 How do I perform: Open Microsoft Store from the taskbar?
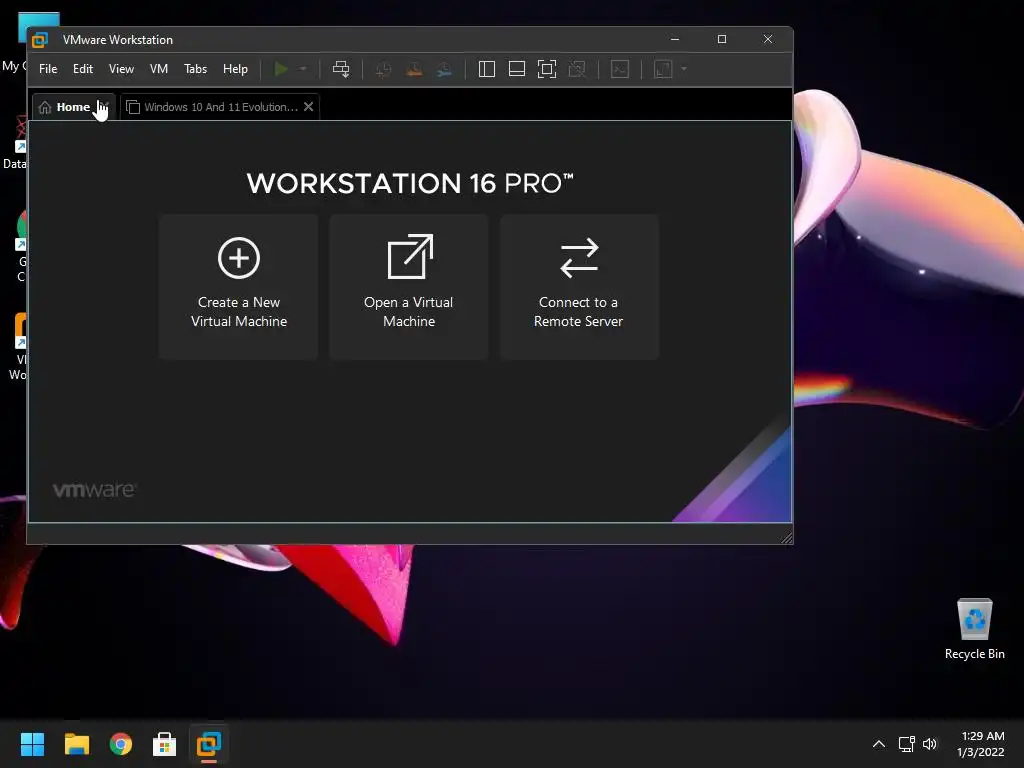pyautogui.click(x=165, y=744)
